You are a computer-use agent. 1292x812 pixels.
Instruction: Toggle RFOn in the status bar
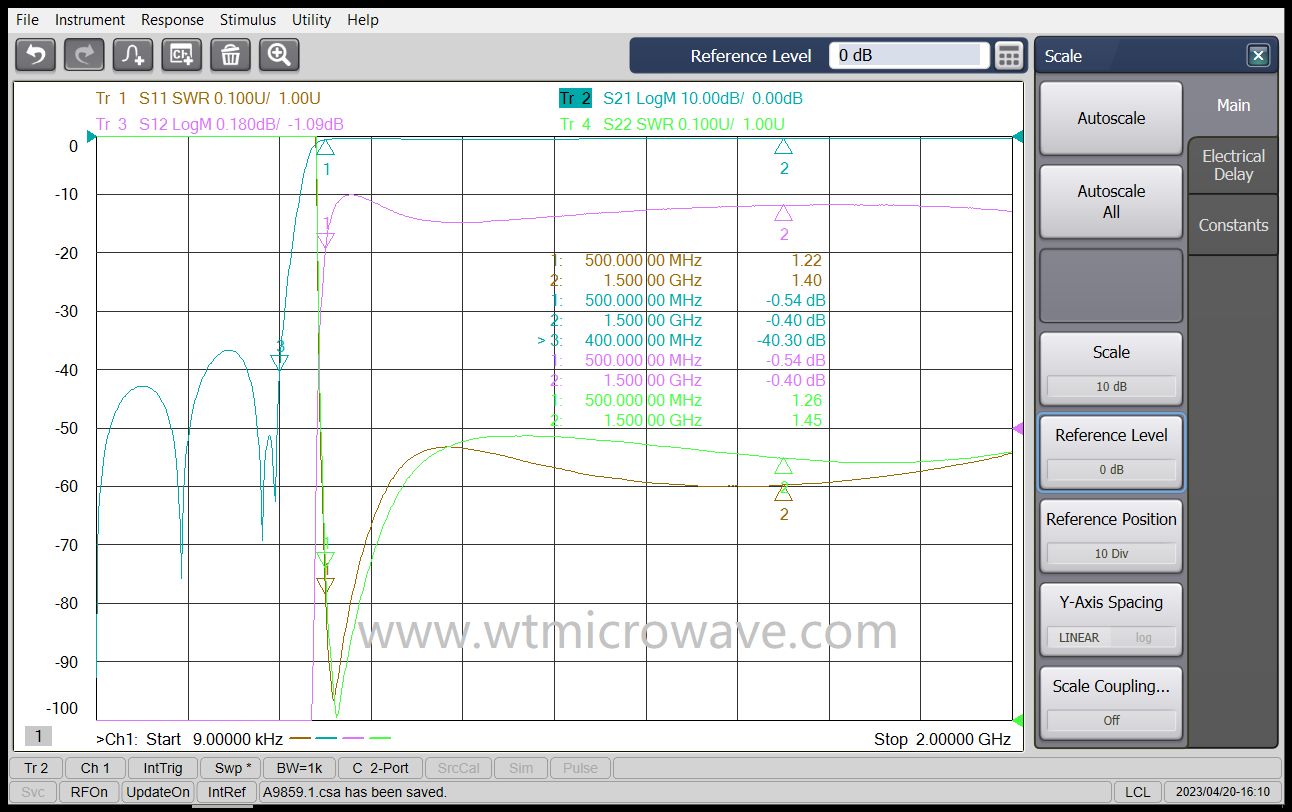point(88,791)
